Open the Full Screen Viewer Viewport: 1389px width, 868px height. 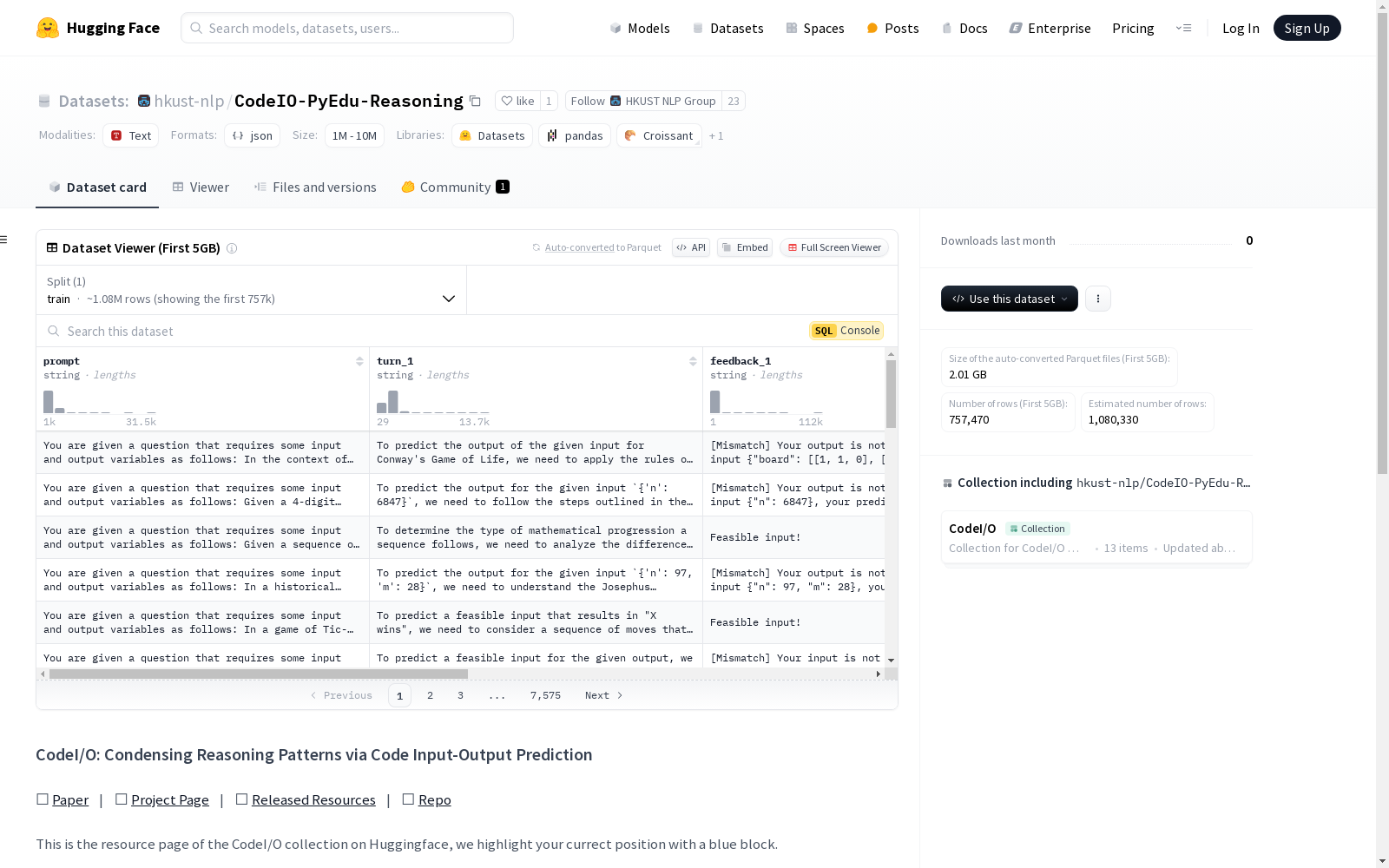point(833,247)
